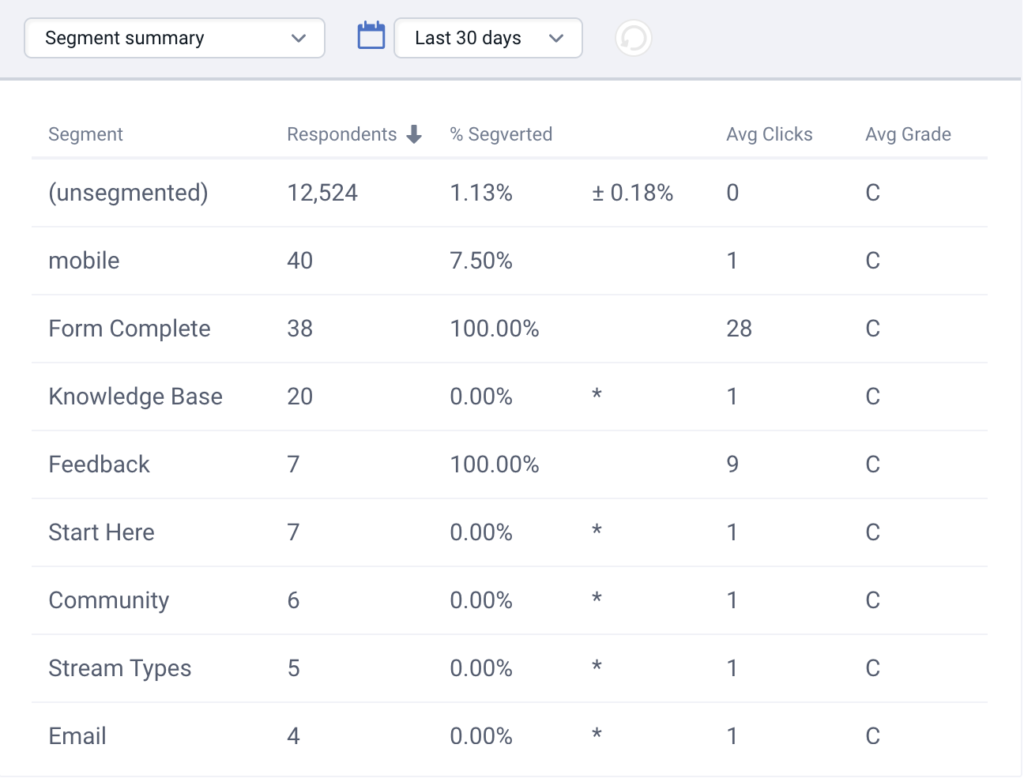The width and height of the screenshot is (1024, 782).
Task: Click the calendar icon
Action: pos(371,38)
